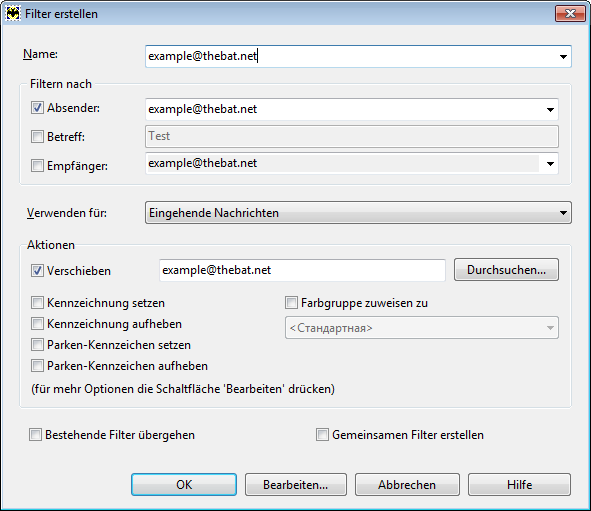591x511 pixels.
Task: Open advanced editor via Bearbeiten... button
Action: point(296,485)
